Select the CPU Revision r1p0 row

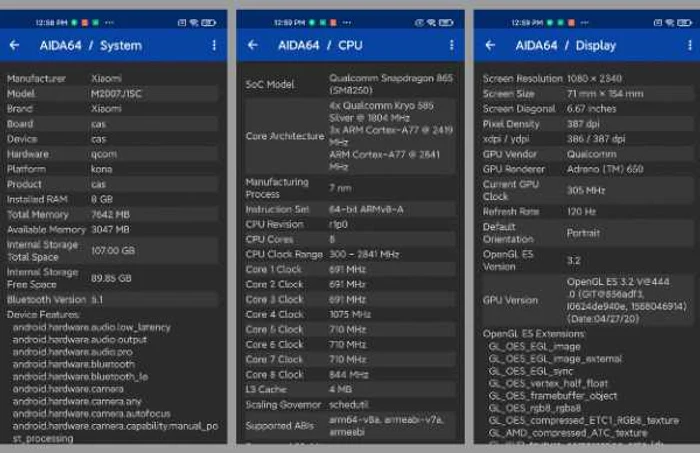(350, 224)
